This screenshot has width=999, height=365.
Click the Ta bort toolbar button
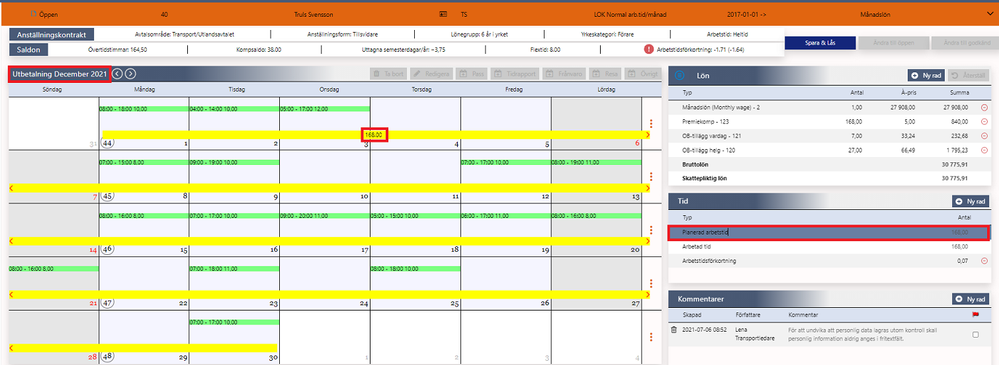(x=388, y=74)
